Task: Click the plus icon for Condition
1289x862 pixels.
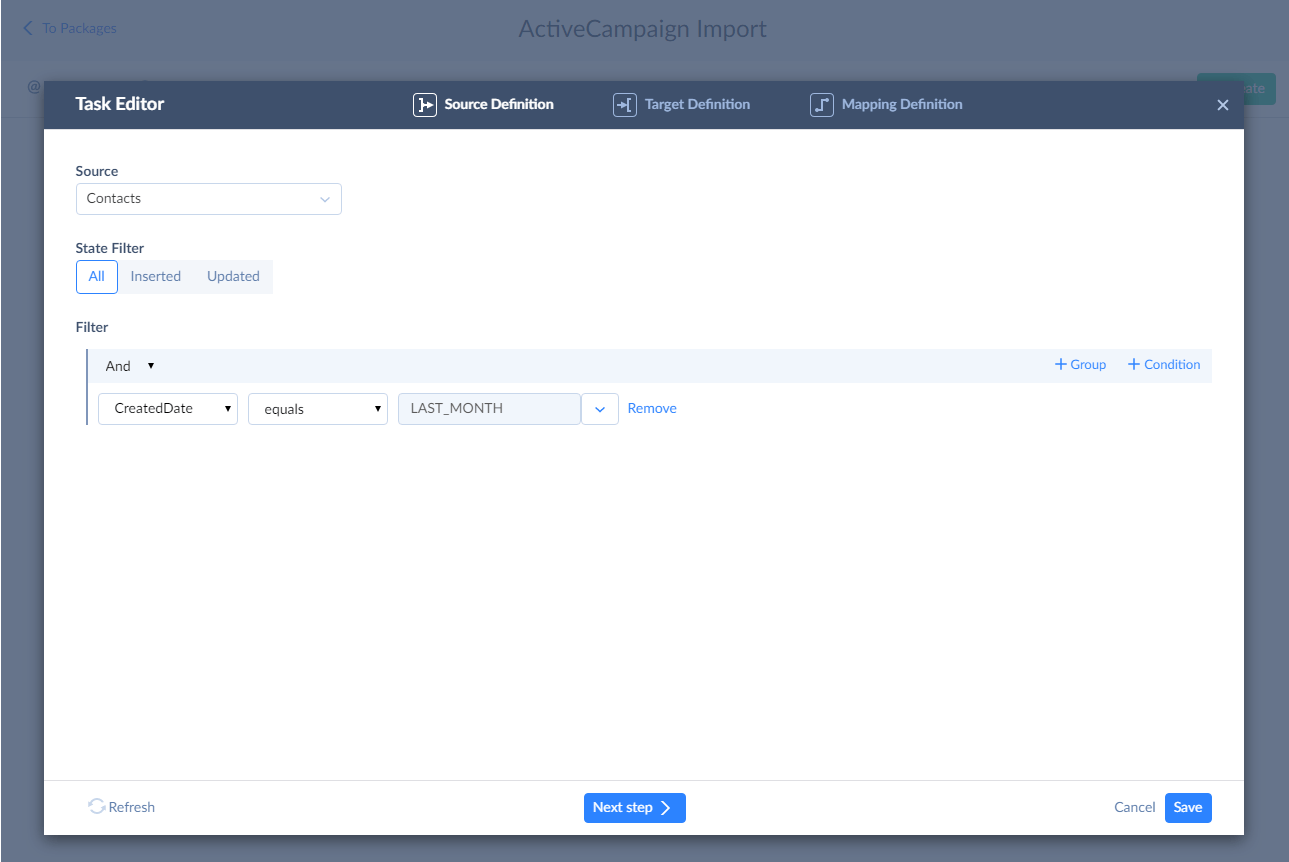Action: click(1134, 365)
